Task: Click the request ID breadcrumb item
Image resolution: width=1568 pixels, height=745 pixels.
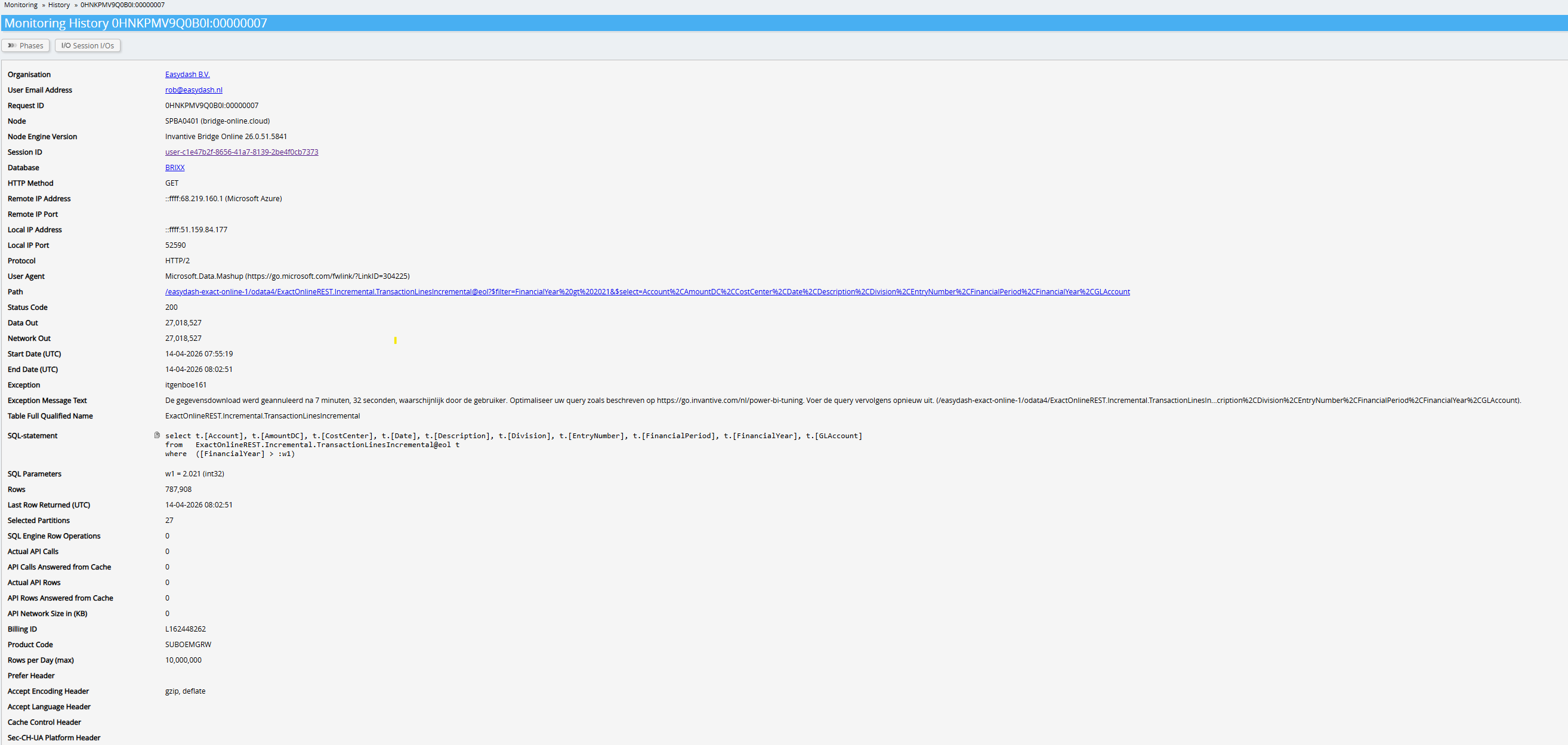Action: (x=122, y=5)
